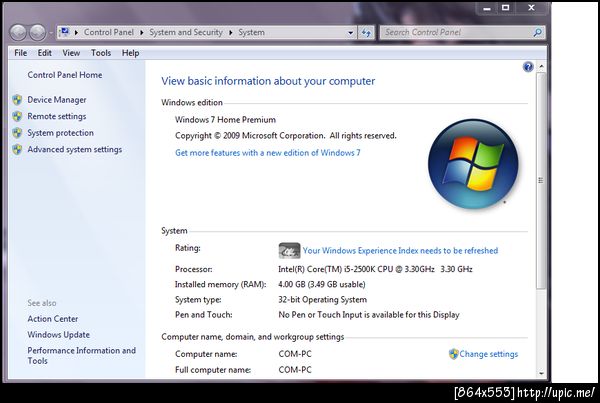Open Device Manager link

pyautogui.click(x=57, y=100)
